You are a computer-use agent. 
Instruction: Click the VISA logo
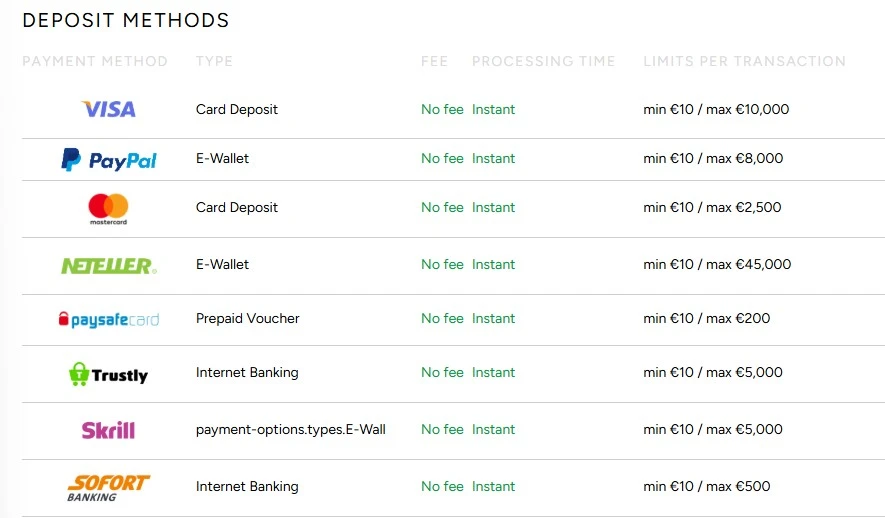108,109
